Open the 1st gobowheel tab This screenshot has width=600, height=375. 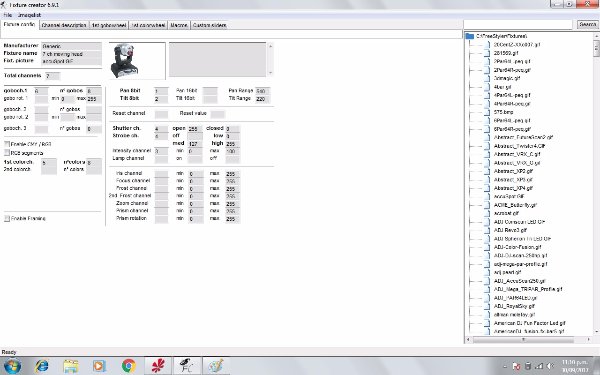[109, 25]
